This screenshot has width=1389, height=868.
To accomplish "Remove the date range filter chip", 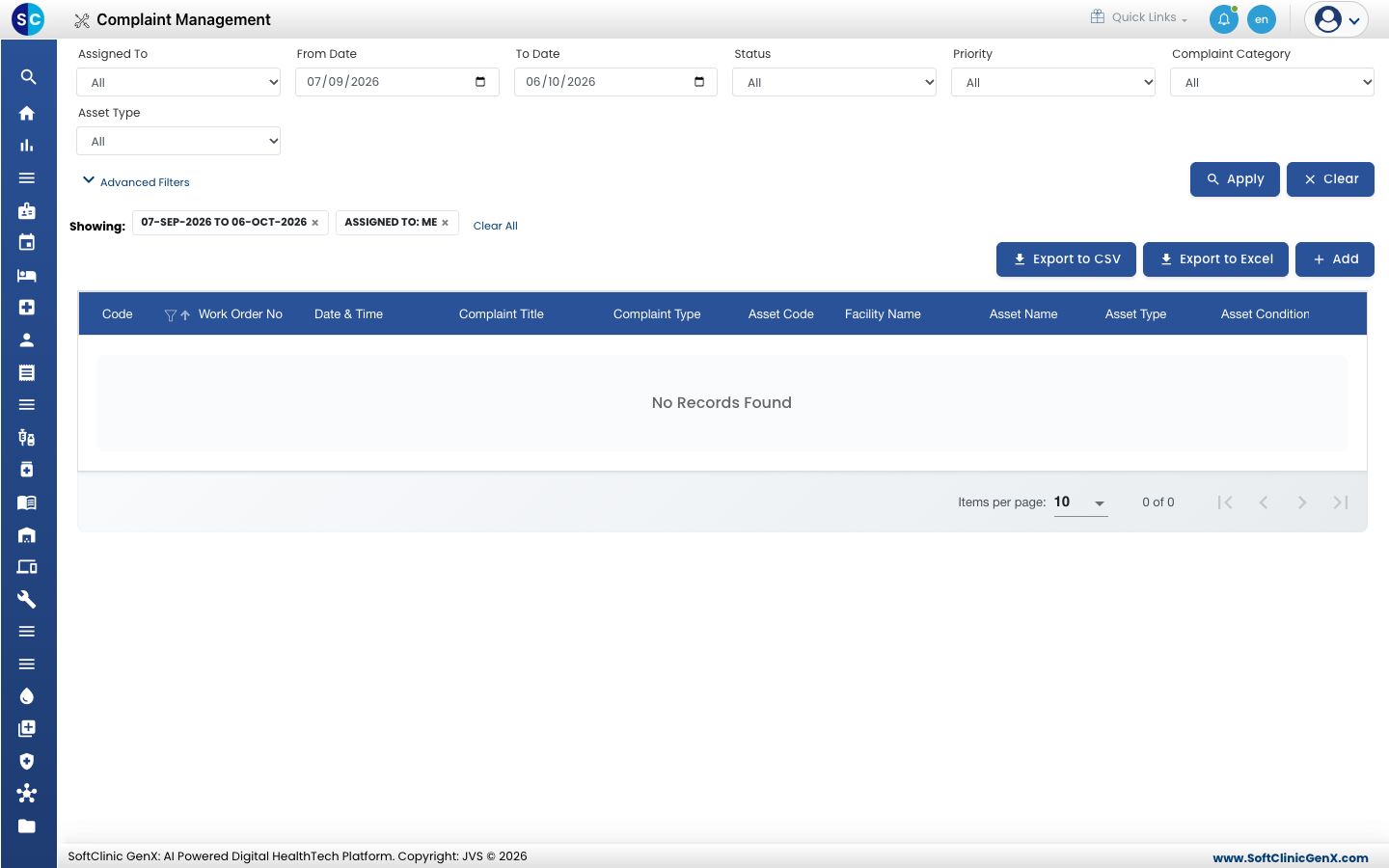I will point(315,223).
